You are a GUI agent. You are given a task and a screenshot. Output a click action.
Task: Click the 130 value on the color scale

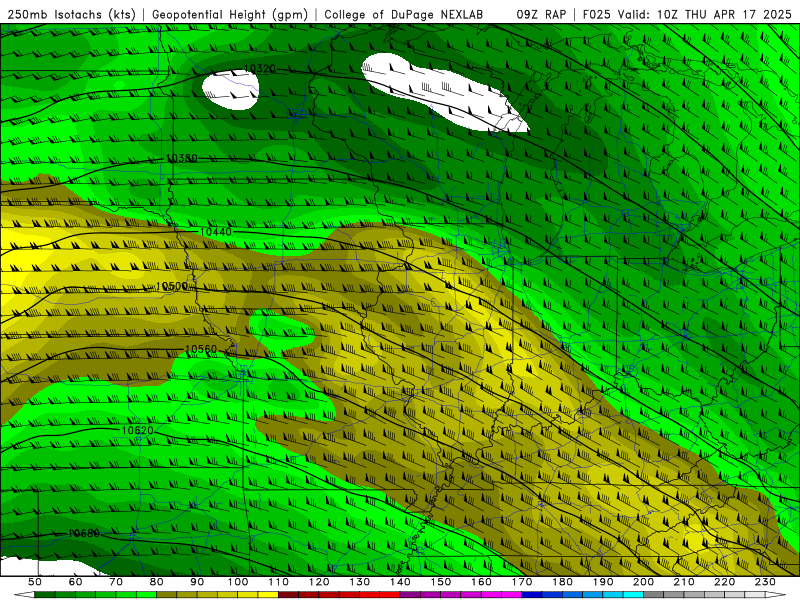pyautogui.click(x=360, y=582)
